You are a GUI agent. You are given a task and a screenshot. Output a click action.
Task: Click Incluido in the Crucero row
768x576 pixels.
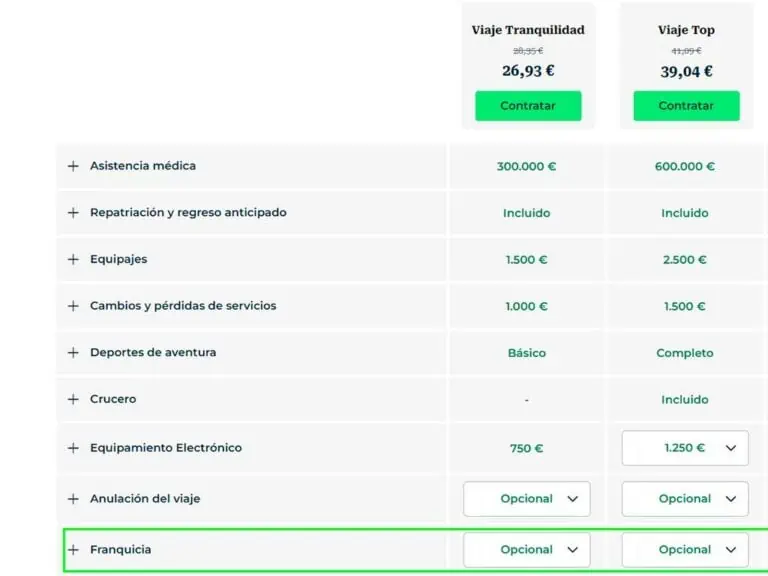pos(685,400)
